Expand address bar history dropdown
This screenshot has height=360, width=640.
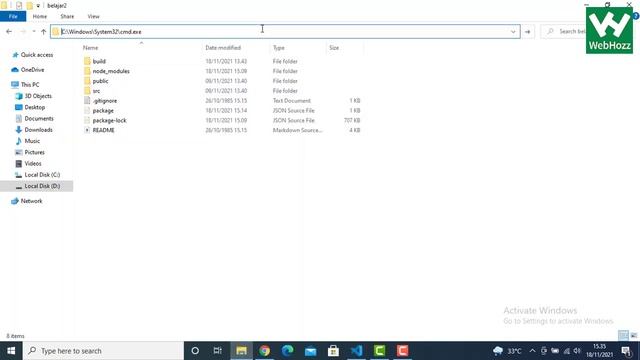point(513,31)
